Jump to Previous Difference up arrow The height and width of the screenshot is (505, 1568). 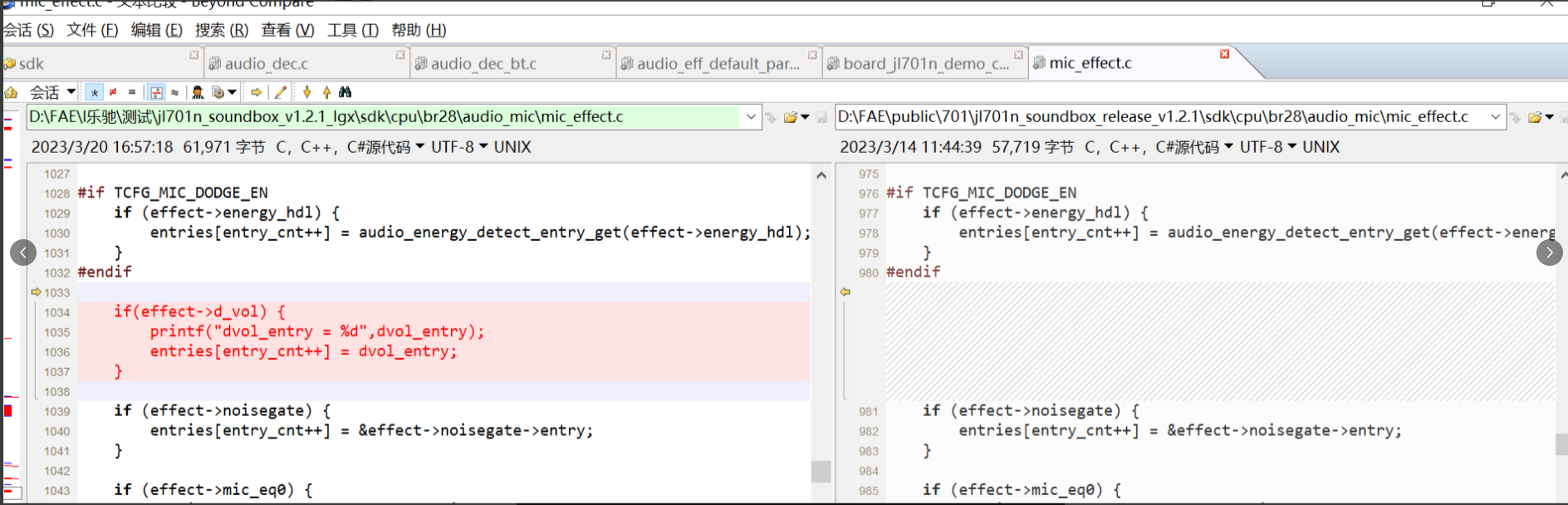326,92
